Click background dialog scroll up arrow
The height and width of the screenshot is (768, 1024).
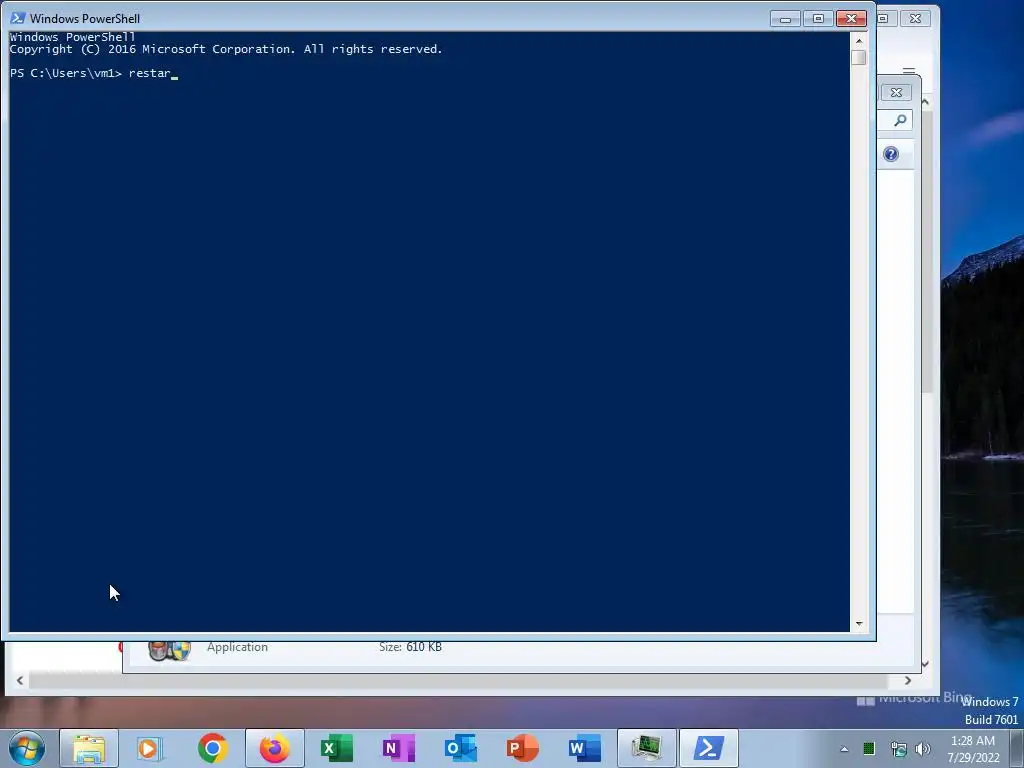coord(925,102)
